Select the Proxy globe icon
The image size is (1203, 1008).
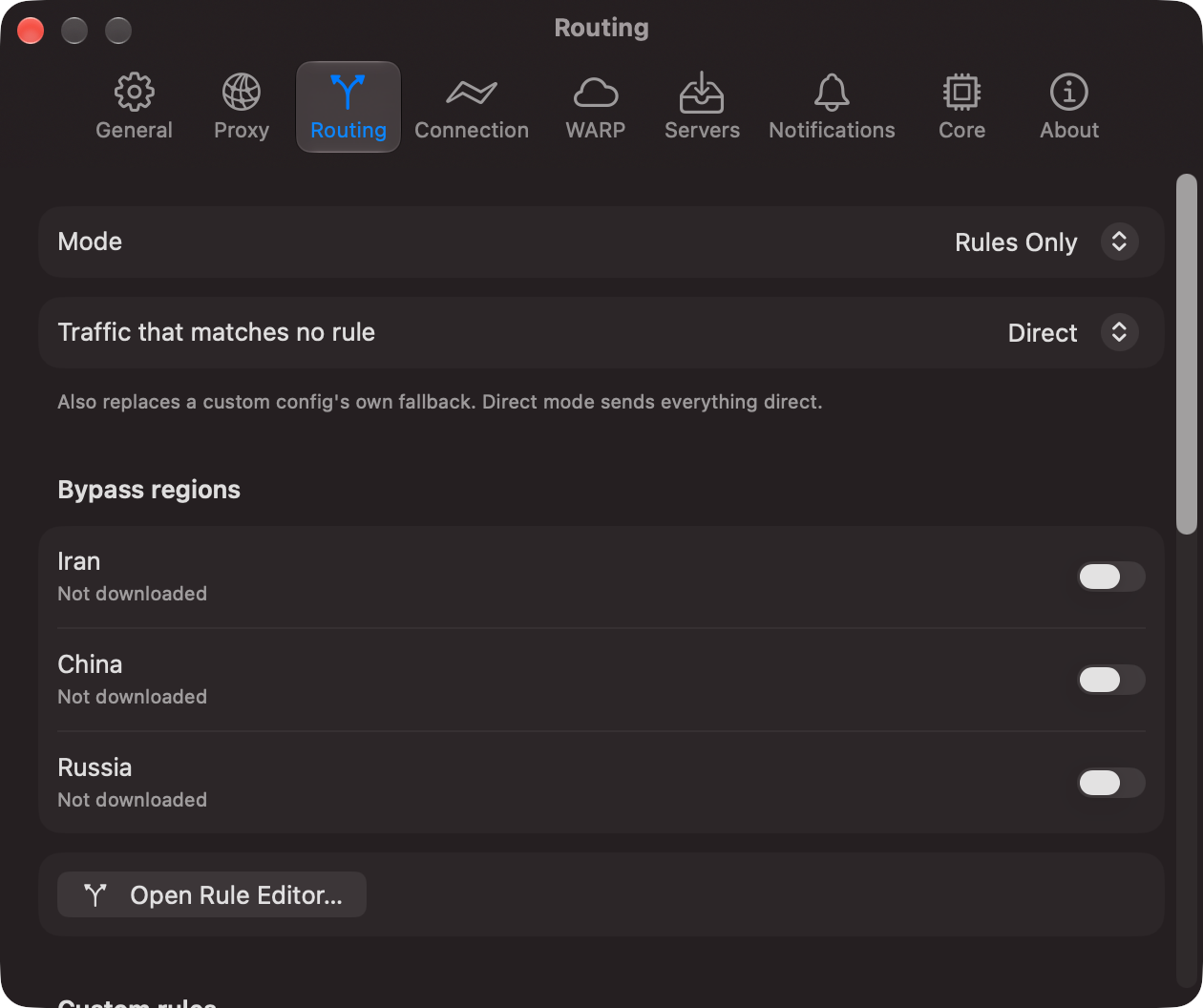(242, 92)
